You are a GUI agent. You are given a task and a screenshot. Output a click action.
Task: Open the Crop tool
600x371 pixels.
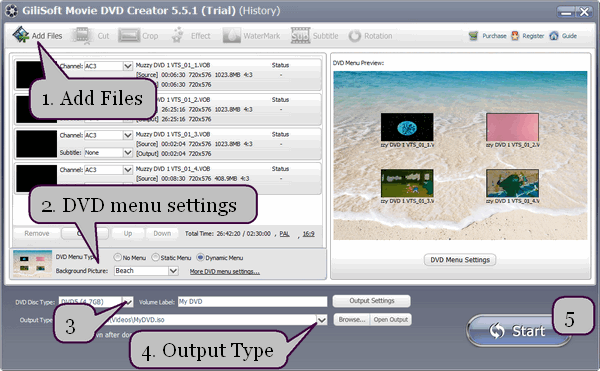click(139, 36)
